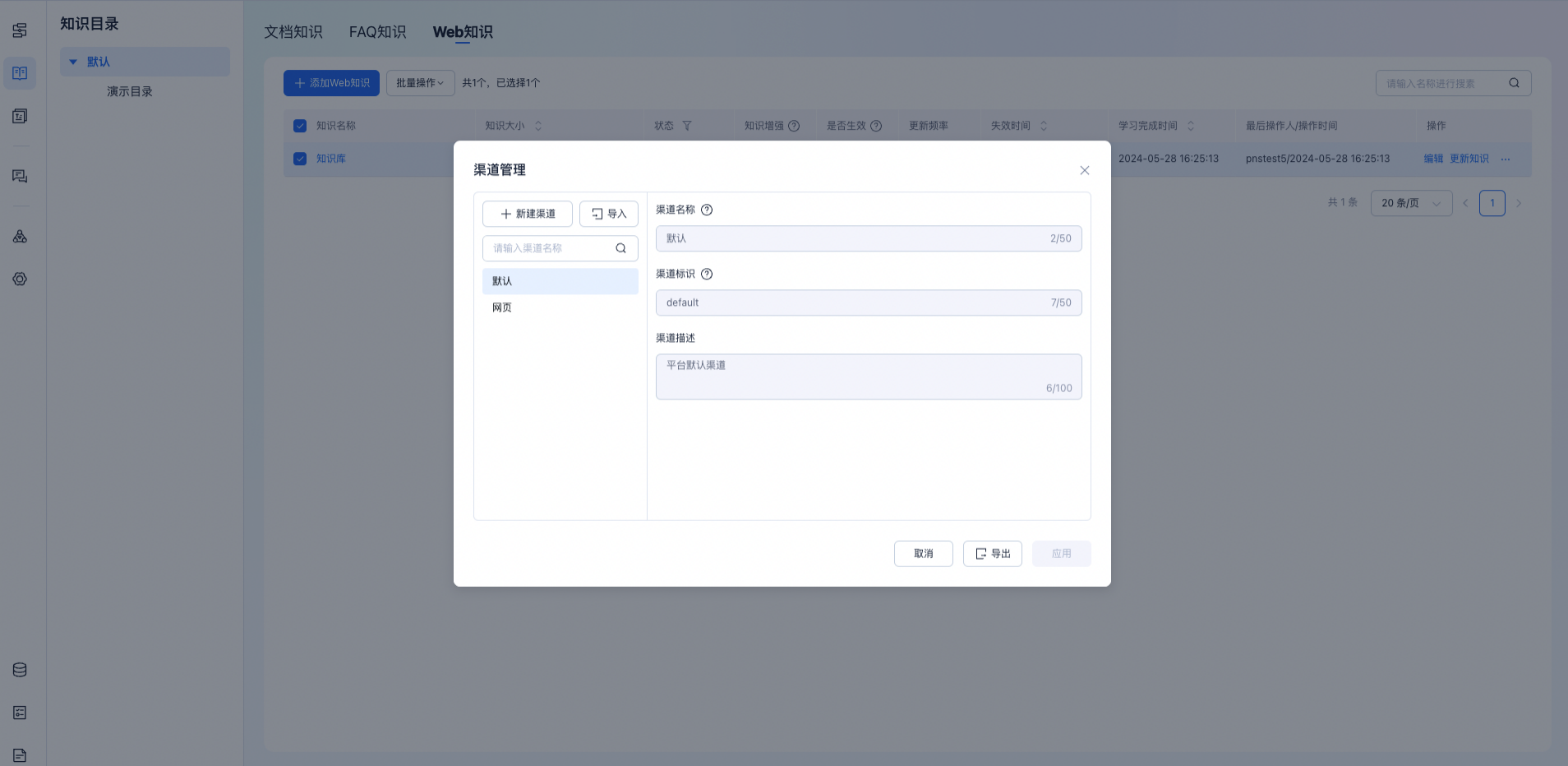1568x766 pixels.
Task: Toggle select-all checkbox in table header
Action: (300, 126)
